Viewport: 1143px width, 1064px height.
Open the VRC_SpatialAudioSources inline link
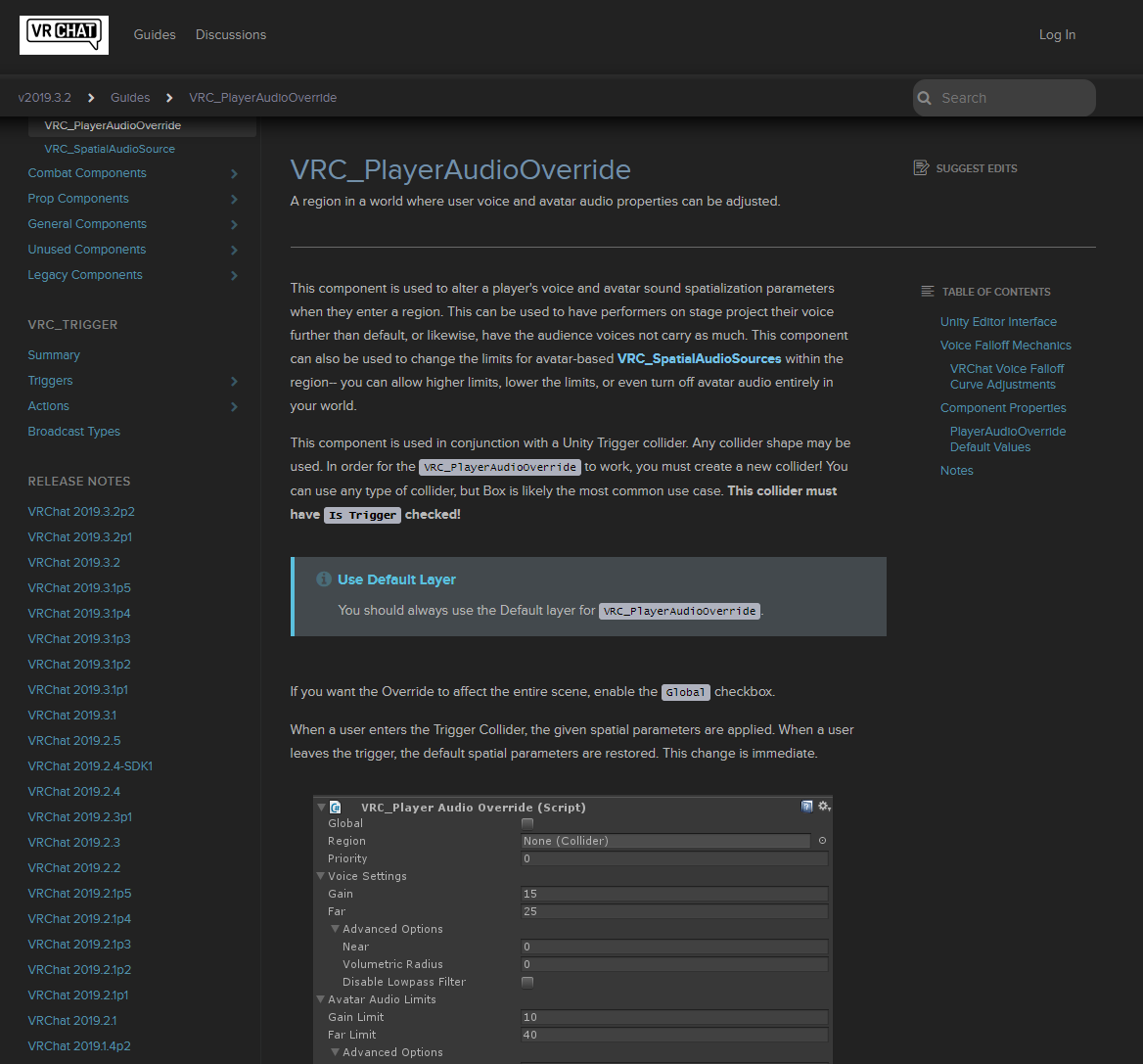(699, 359)
